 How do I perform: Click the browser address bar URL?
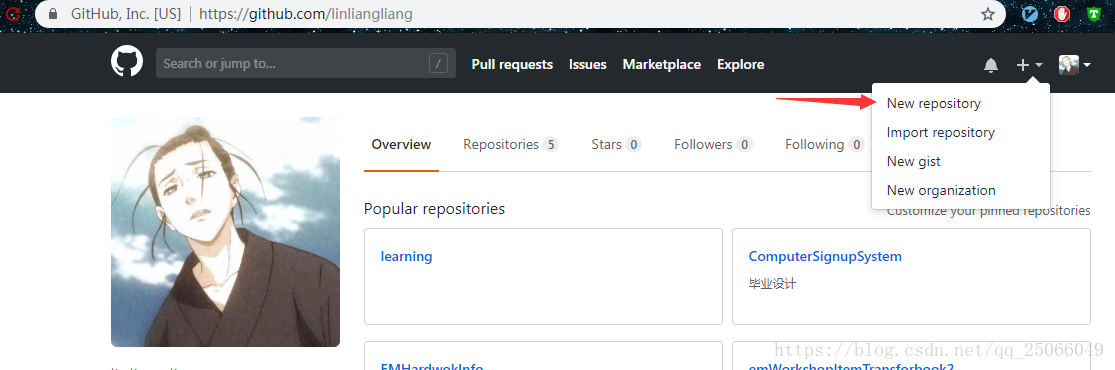(x=306, y=14)
